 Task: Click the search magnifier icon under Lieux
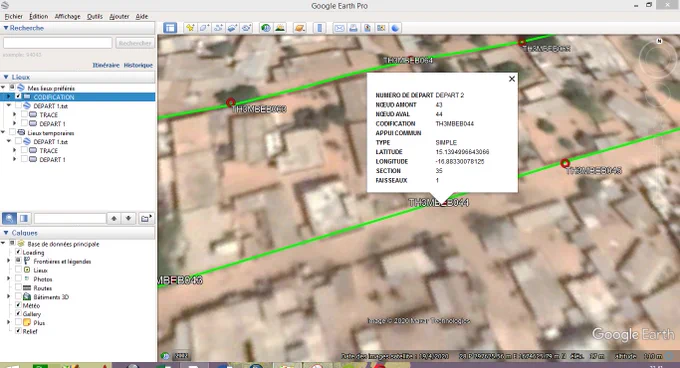[10, 218]
